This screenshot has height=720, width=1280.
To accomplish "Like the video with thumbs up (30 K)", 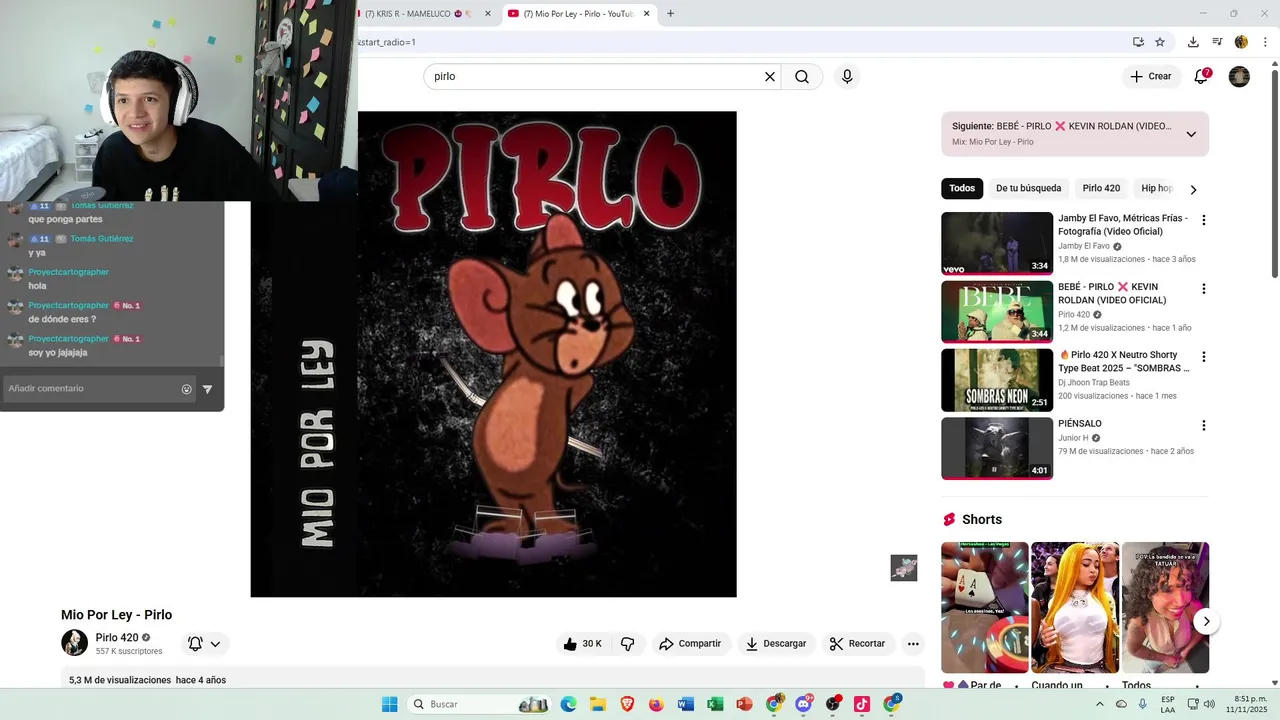I will pos(582,644).
